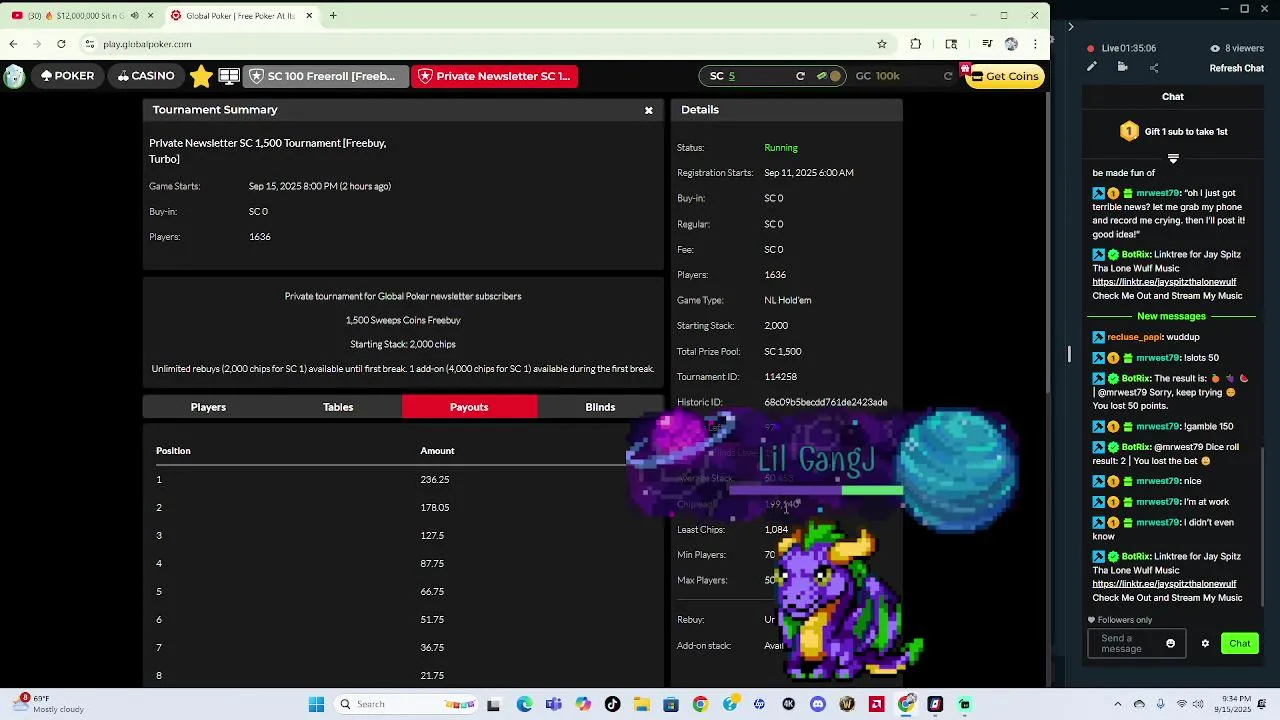Click the taskbar Search box

point(405,704)
